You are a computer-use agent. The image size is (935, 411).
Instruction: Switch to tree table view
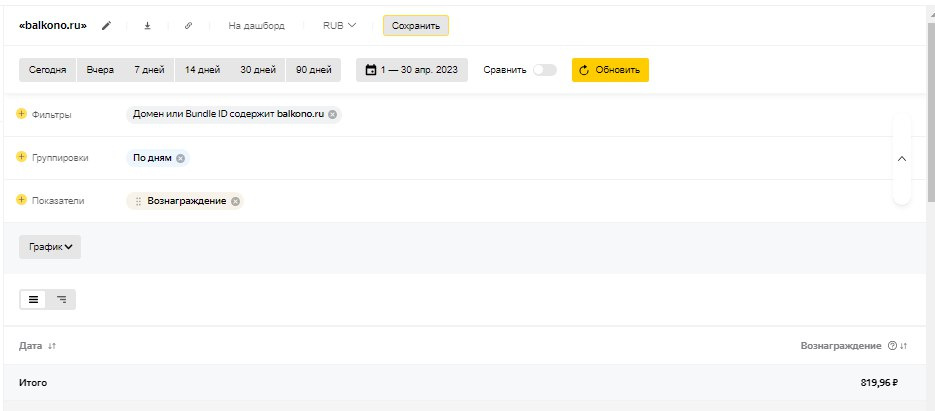pyautogui.click(x=61, y=299)
